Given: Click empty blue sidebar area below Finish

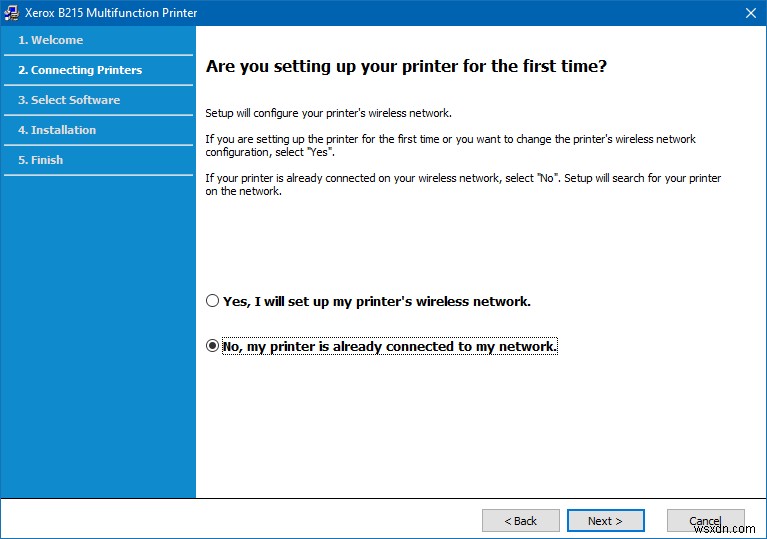Looking at the screenshot, I should (98, 330).
